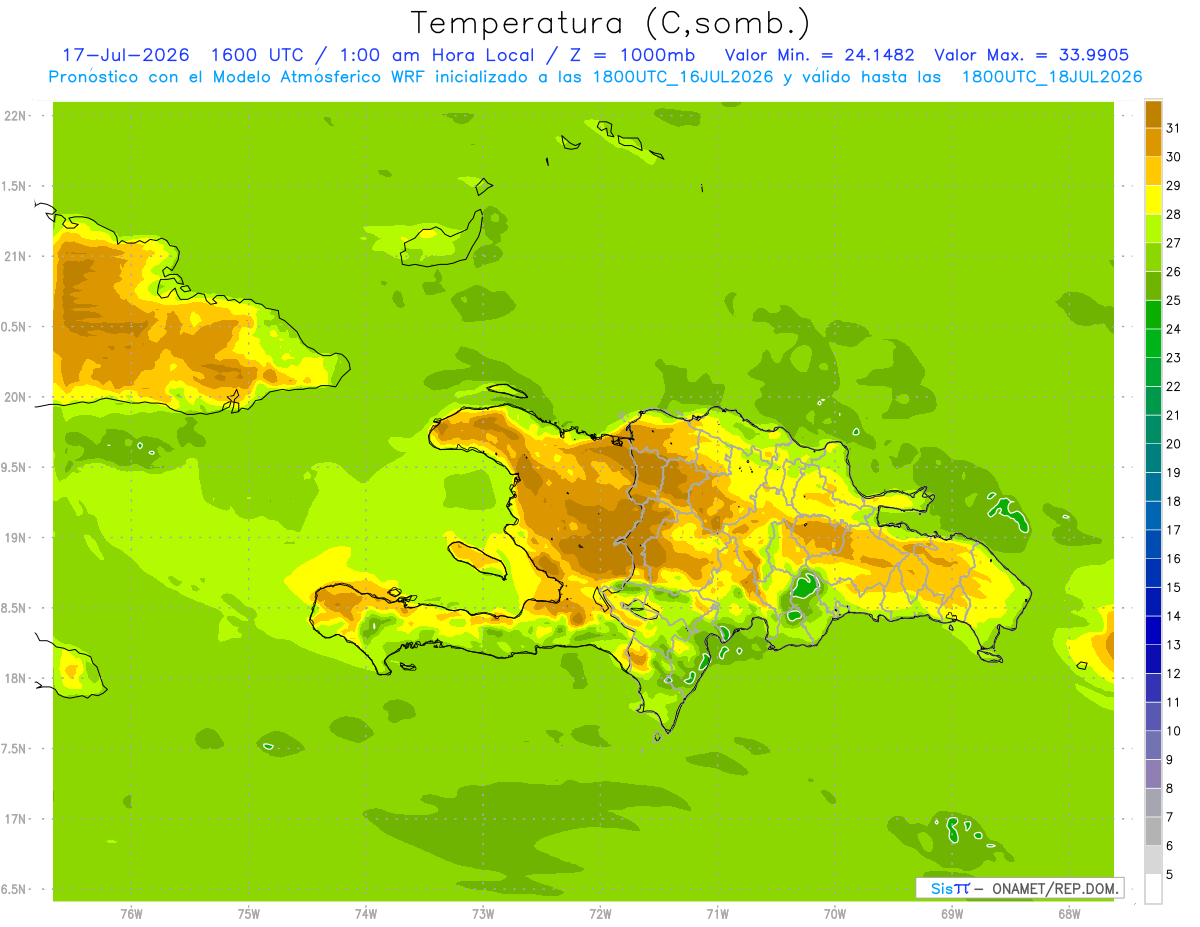Click longitude axis label '68W'
Screen dimensions: 1200x927
tap(1069, 913)
